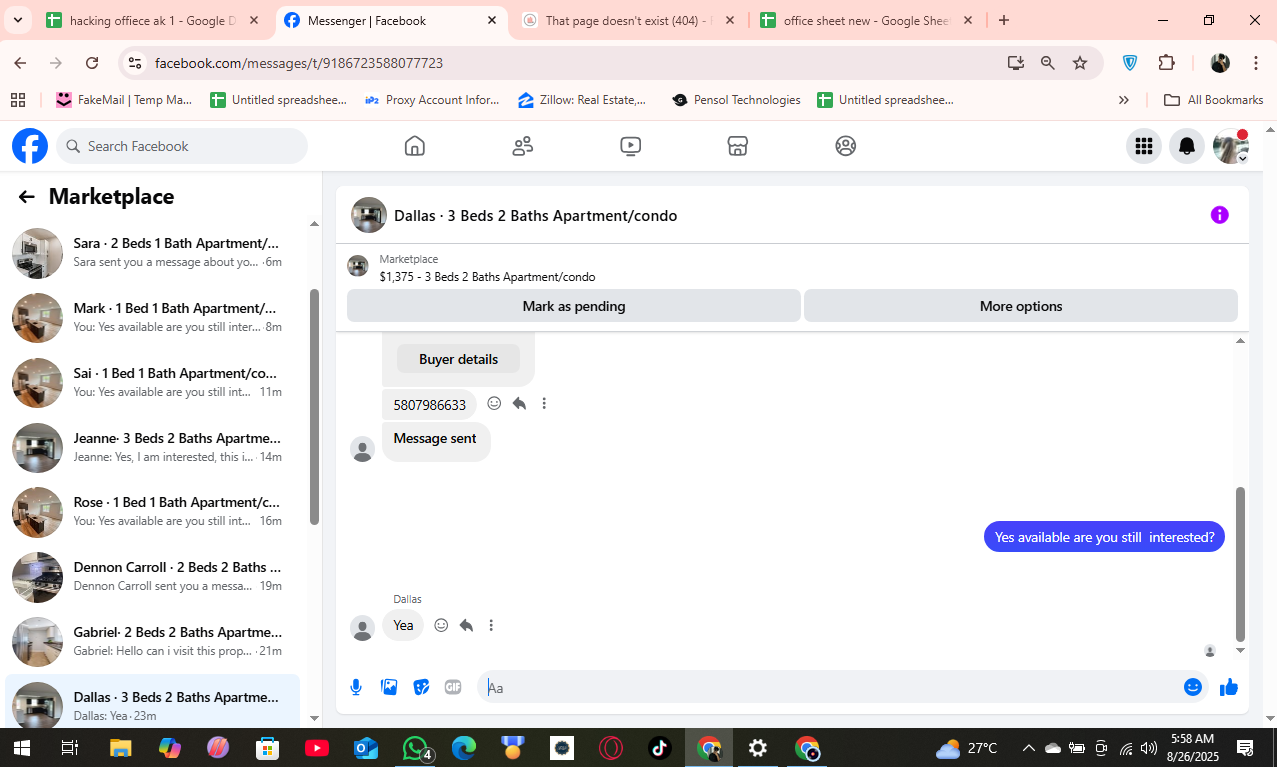Screen dimensions: 1277x767
Task: Click the address bar URL
Action: click(x=299, y=63)
